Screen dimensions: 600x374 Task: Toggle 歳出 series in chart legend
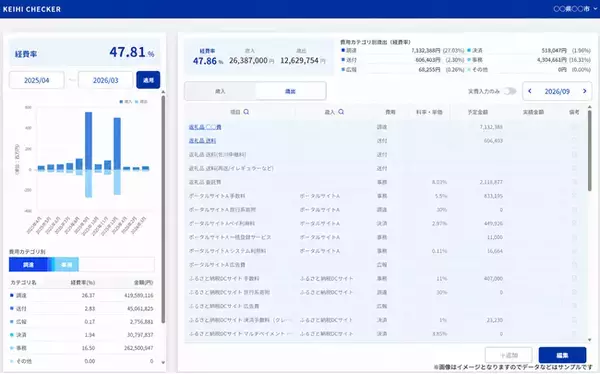(x=141, y=102)
